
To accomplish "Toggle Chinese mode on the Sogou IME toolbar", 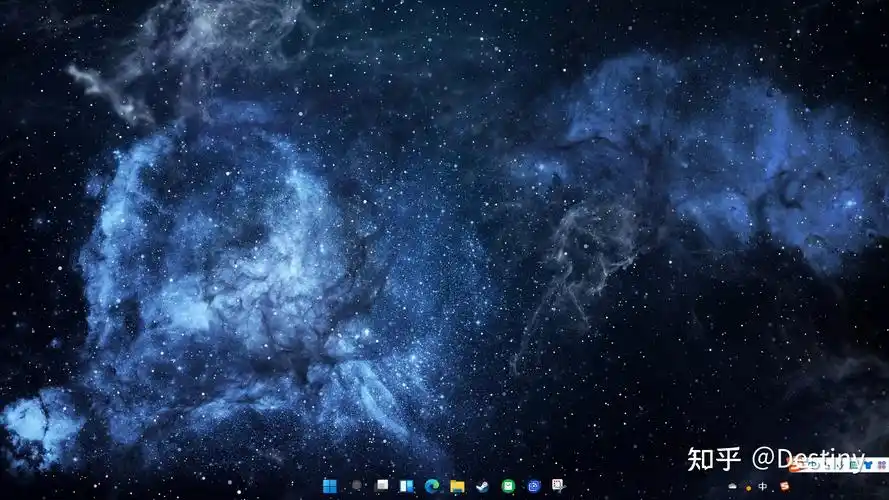I will tap(814, 465).
